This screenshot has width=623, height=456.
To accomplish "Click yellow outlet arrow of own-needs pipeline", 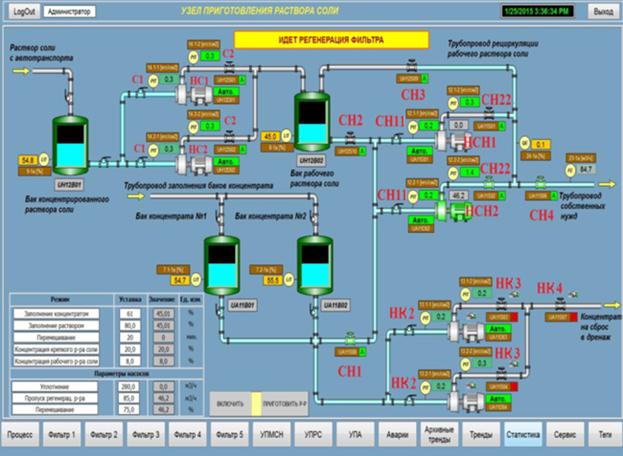I will (607, 184).
